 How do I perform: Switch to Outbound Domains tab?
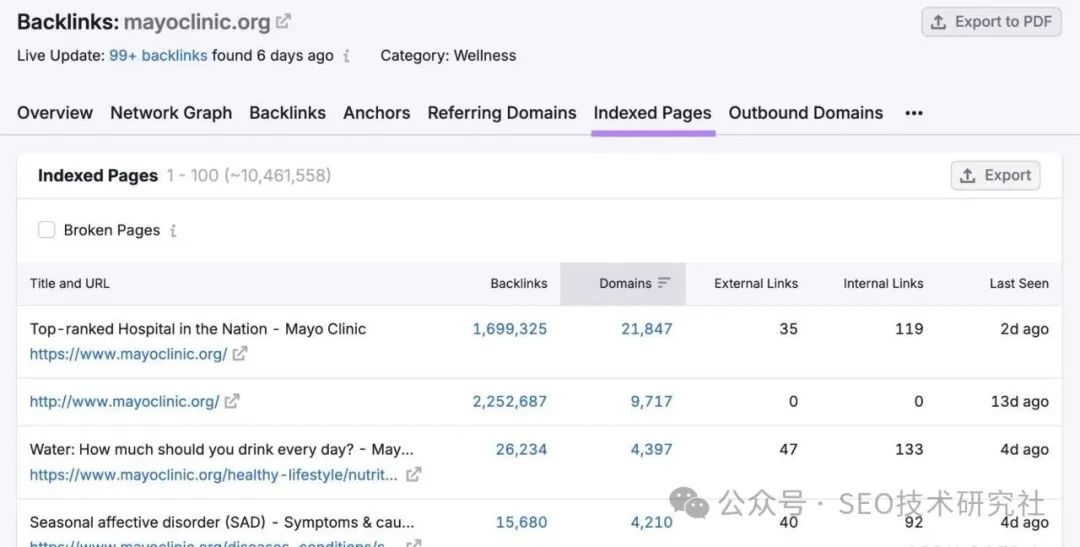click(806, 113)
